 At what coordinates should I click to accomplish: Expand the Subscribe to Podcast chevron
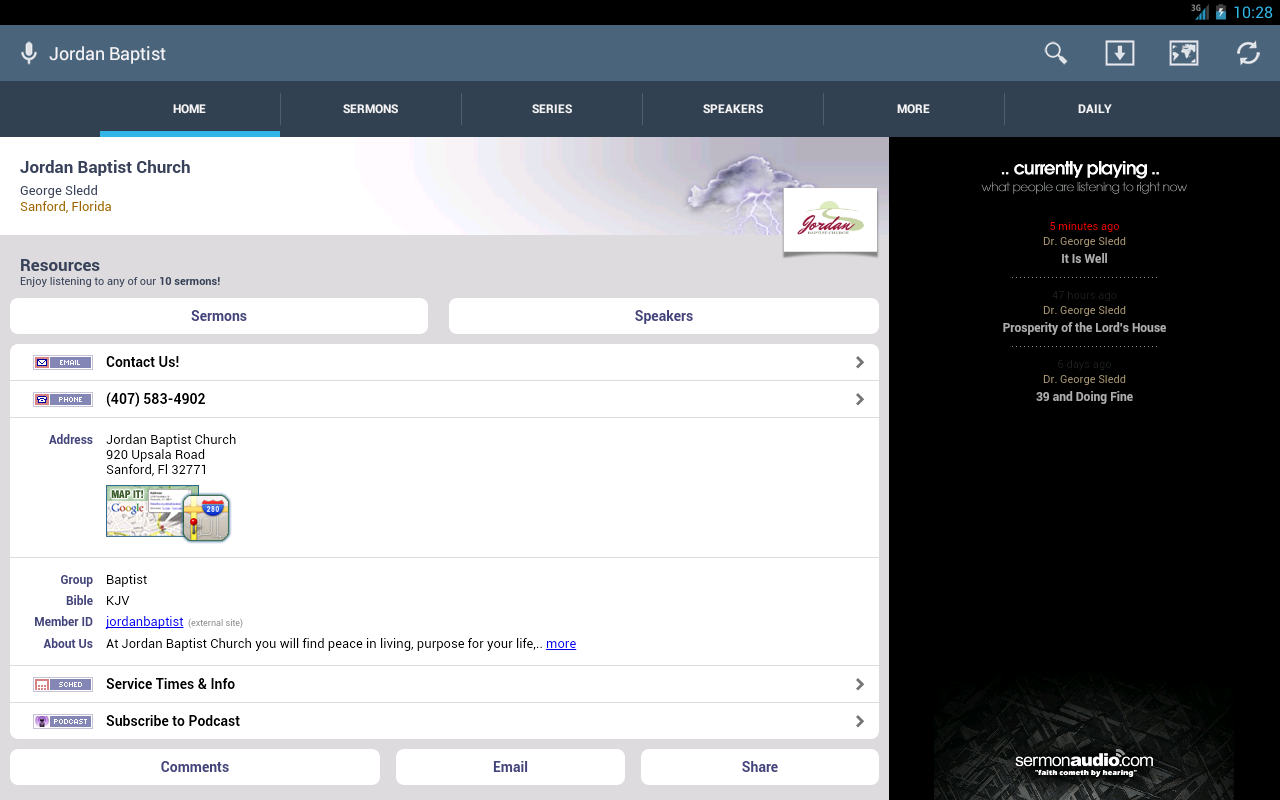(x=860, y=721)
